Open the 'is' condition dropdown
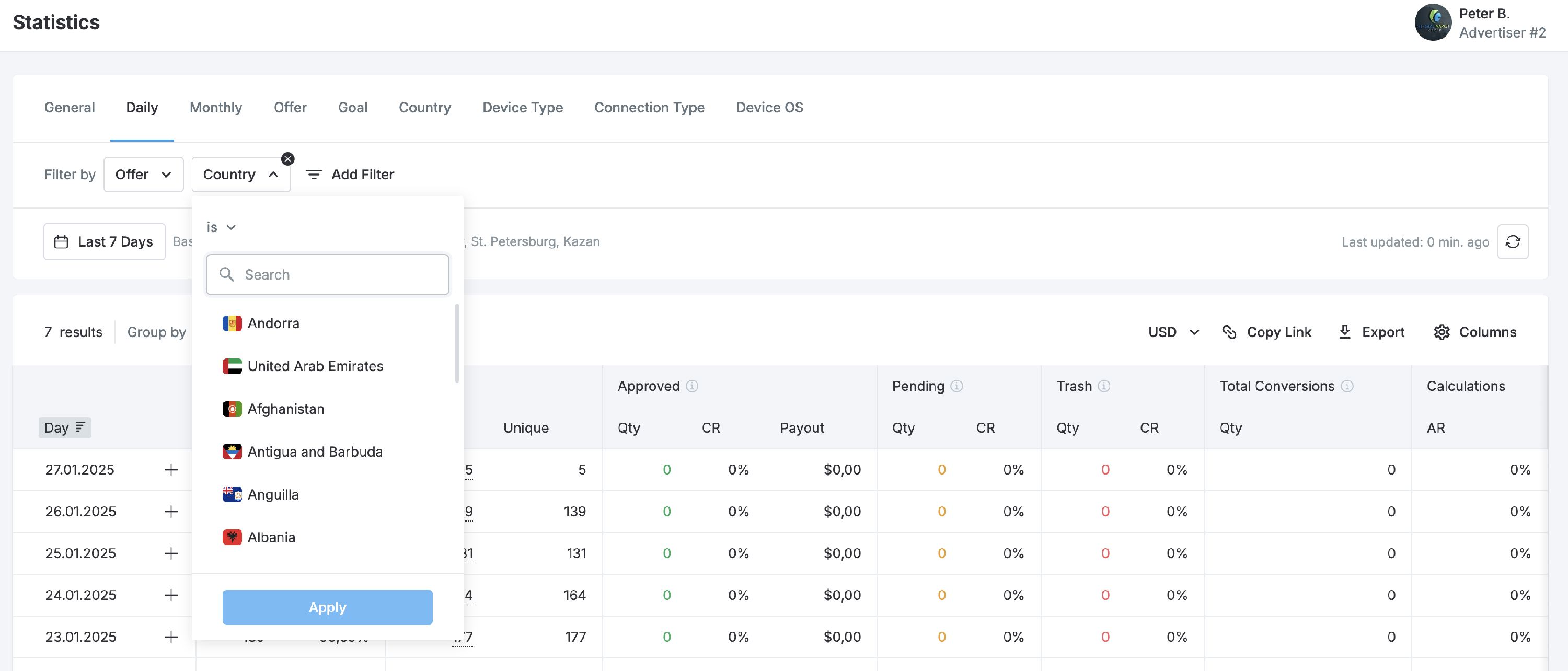This screenshot has width=1568, height=671. coord(221,227)
